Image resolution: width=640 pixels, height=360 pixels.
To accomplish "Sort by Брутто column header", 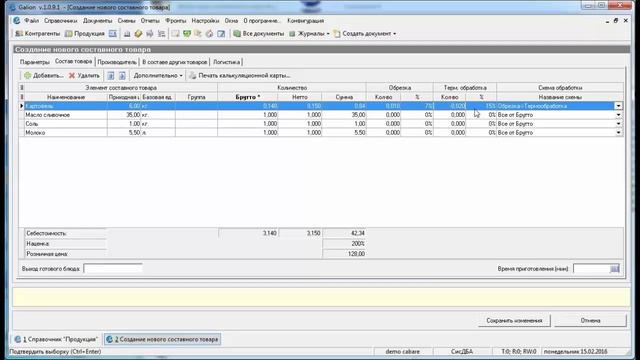I will click(247, 97).
